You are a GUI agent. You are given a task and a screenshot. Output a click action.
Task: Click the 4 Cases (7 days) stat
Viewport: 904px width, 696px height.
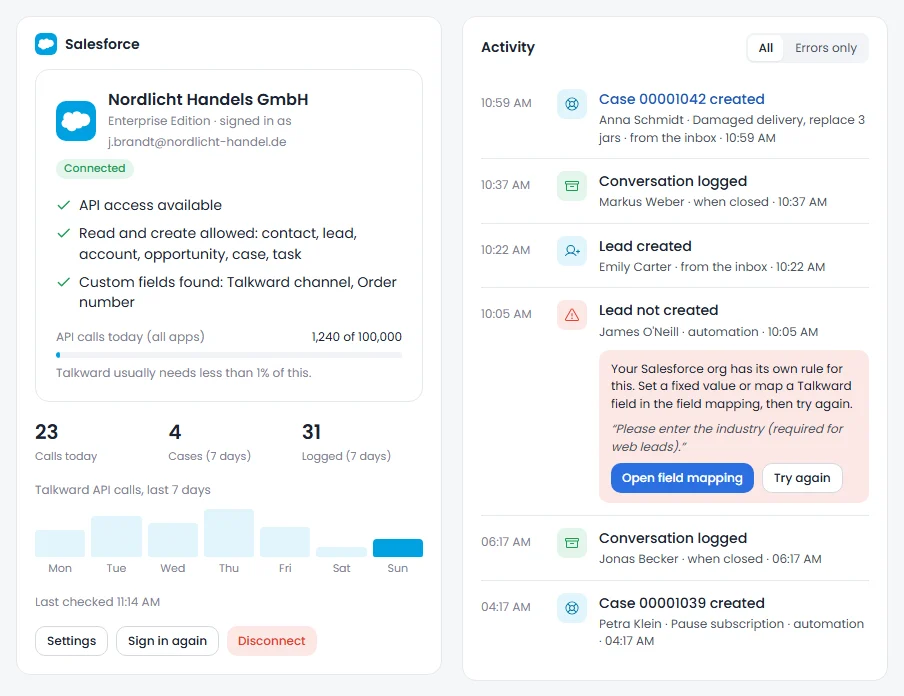pos(209,442)
